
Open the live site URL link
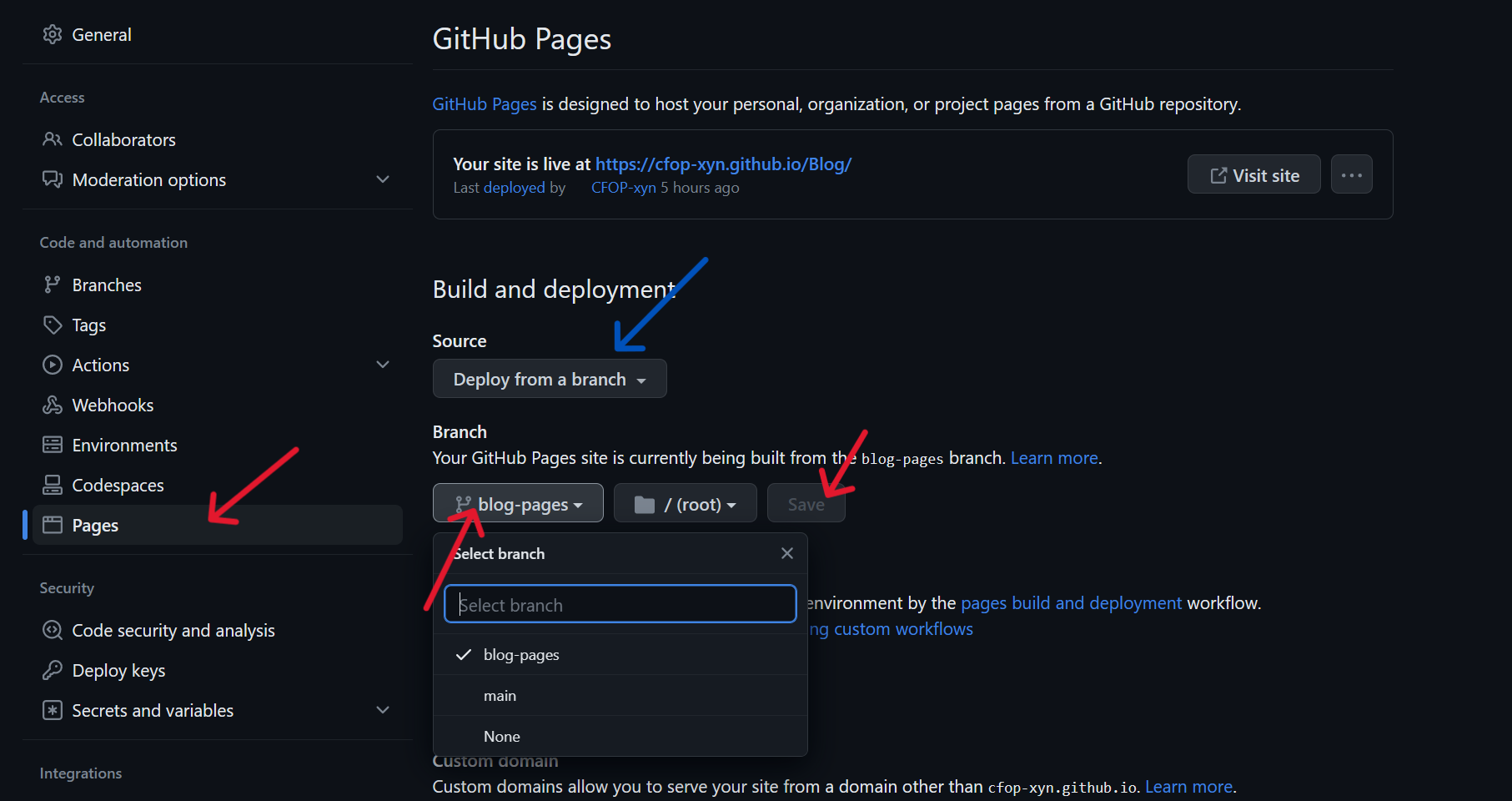click(723, 164)
